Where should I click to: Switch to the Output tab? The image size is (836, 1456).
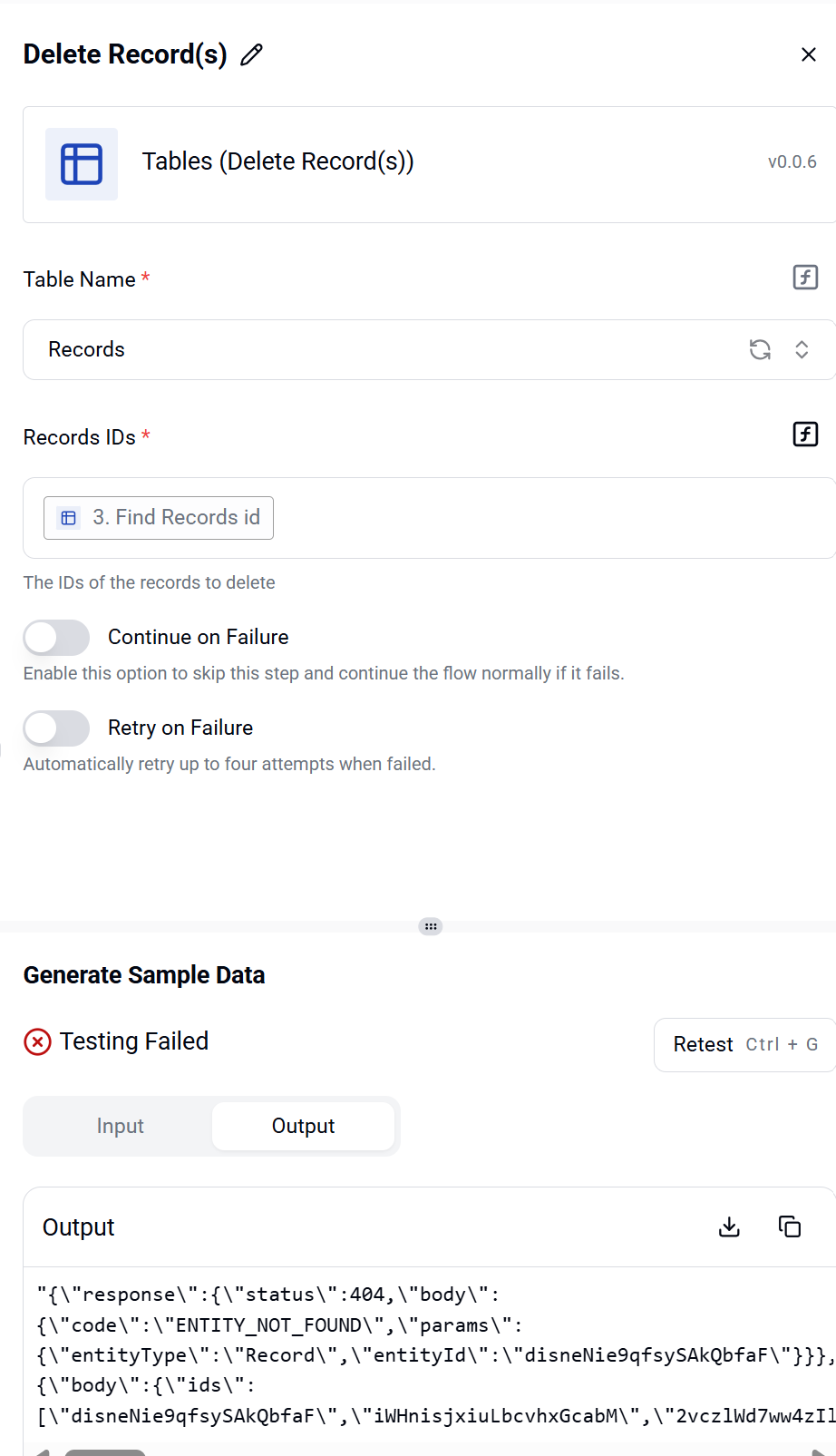click(x=303, y=1126)
